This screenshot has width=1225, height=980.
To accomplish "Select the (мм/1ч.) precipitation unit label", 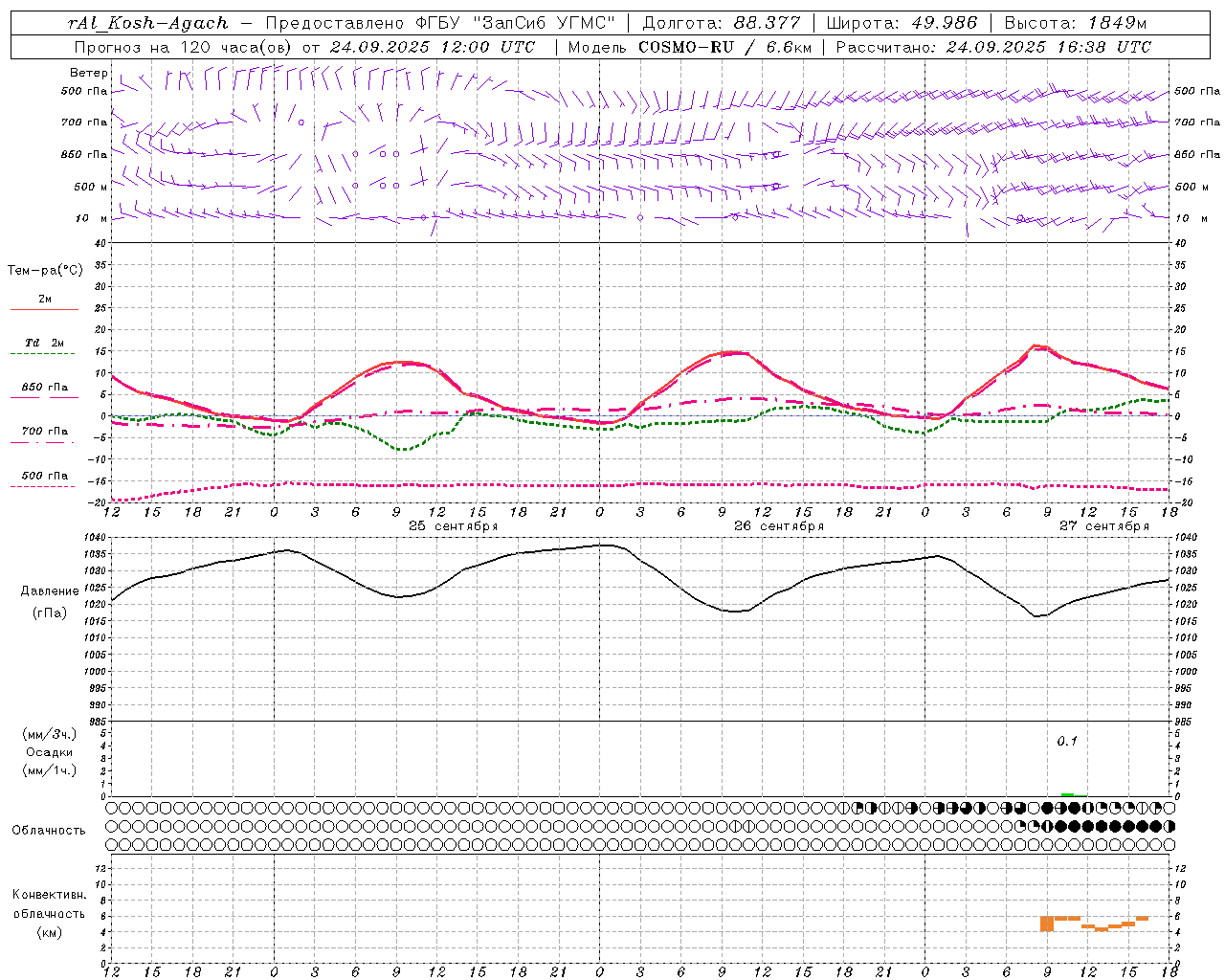I will point(50,770).
